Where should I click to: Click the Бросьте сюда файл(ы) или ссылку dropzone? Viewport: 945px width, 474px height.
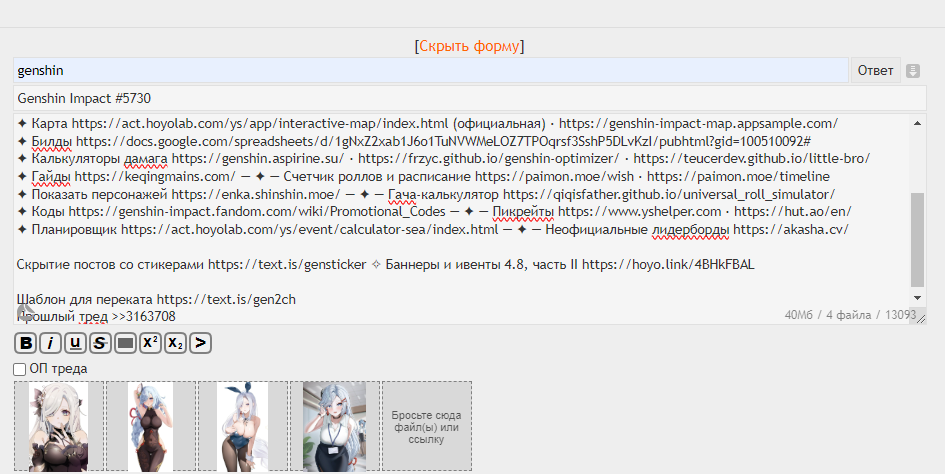(x=427, y=426)
